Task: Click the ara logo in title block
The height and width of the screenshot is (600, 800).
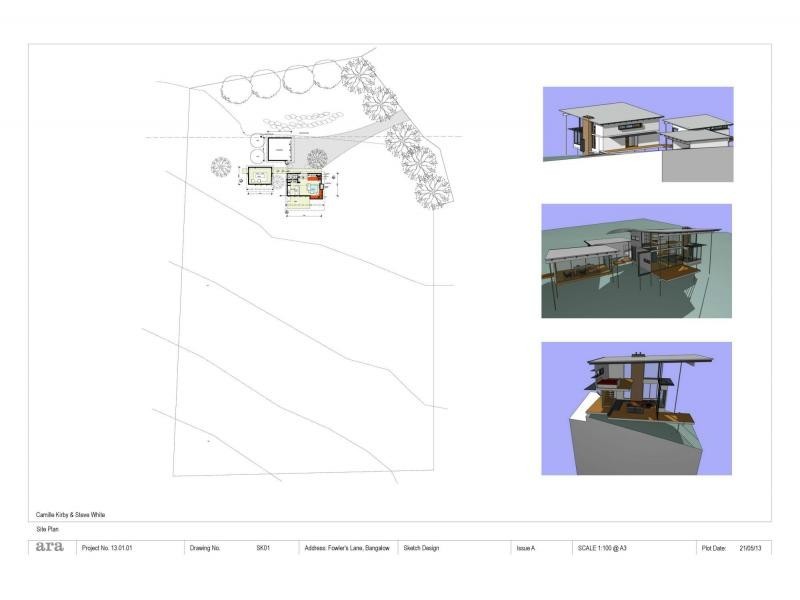Action: [x=49, y=547]
